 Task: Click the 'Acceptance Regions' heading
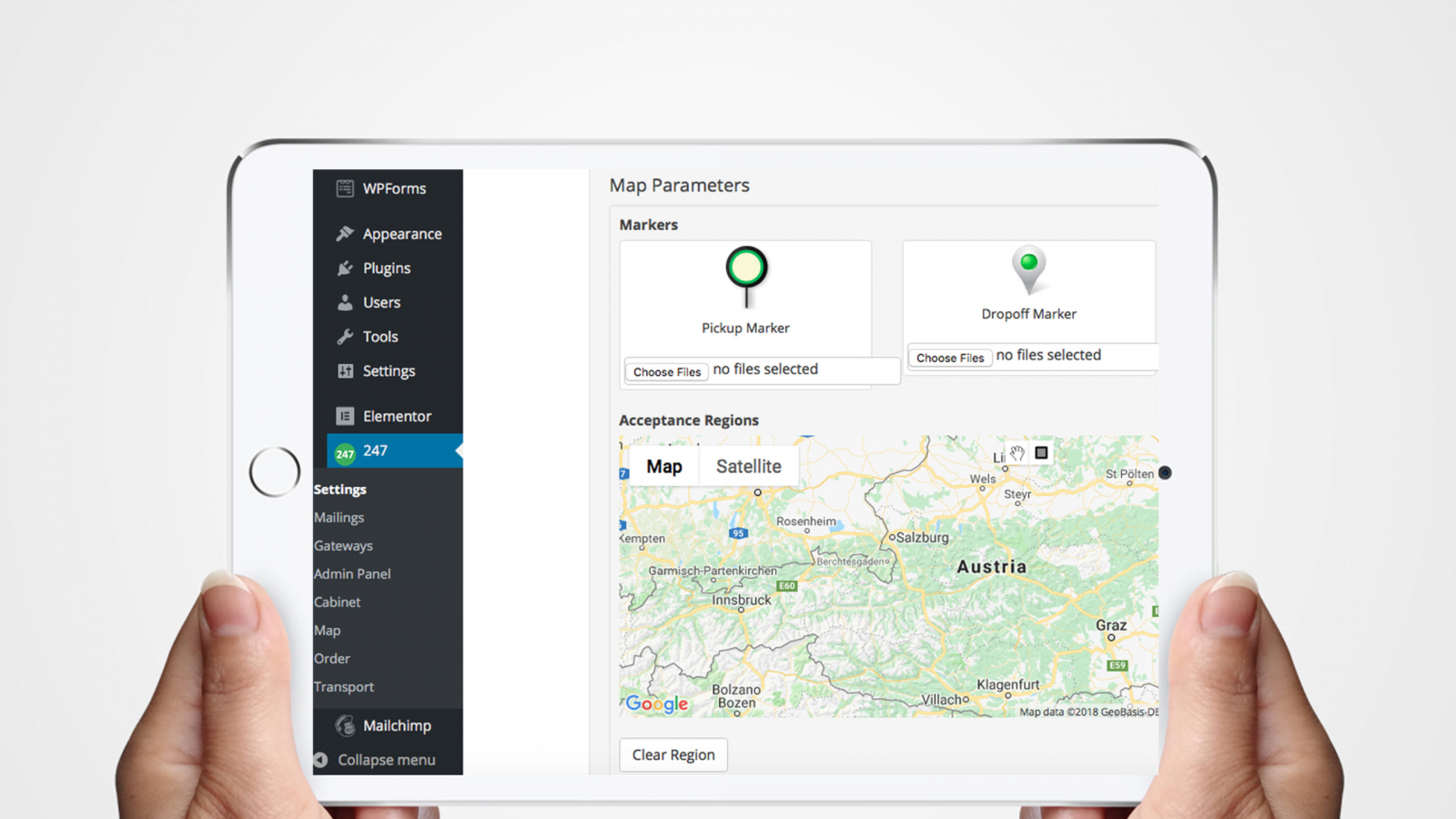689,420
